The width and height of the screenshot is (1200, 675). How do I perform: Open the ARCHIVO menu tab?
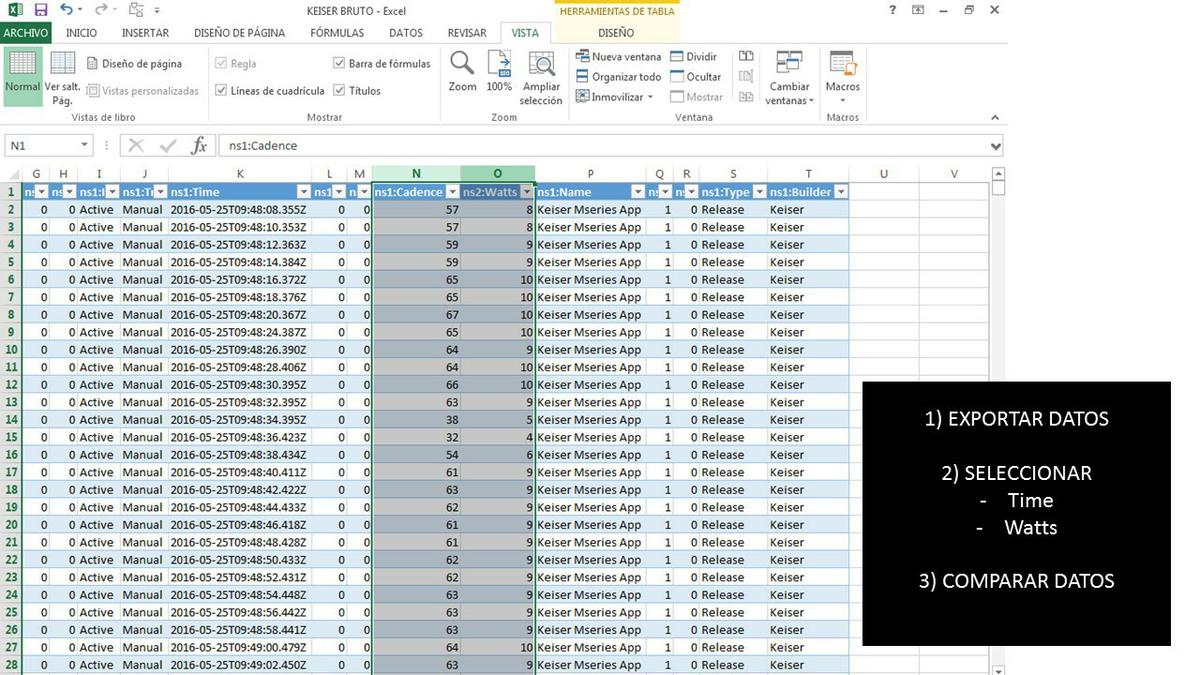point(25,33)
